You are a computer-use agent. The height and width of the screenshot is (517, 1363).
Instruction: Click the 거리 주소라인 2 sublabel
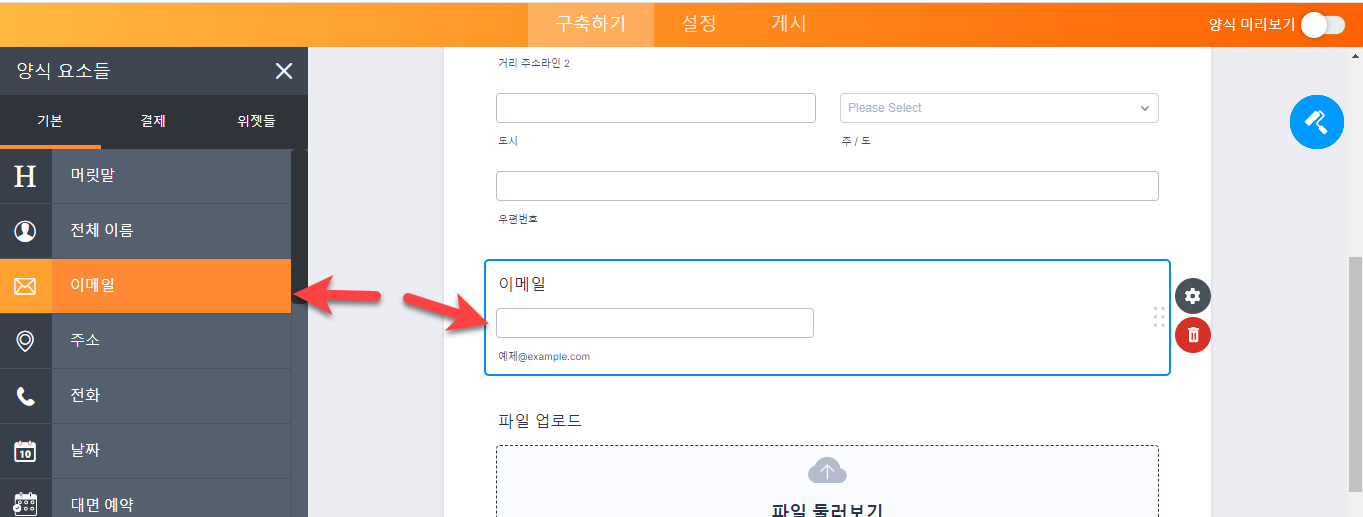pos(534,64)
